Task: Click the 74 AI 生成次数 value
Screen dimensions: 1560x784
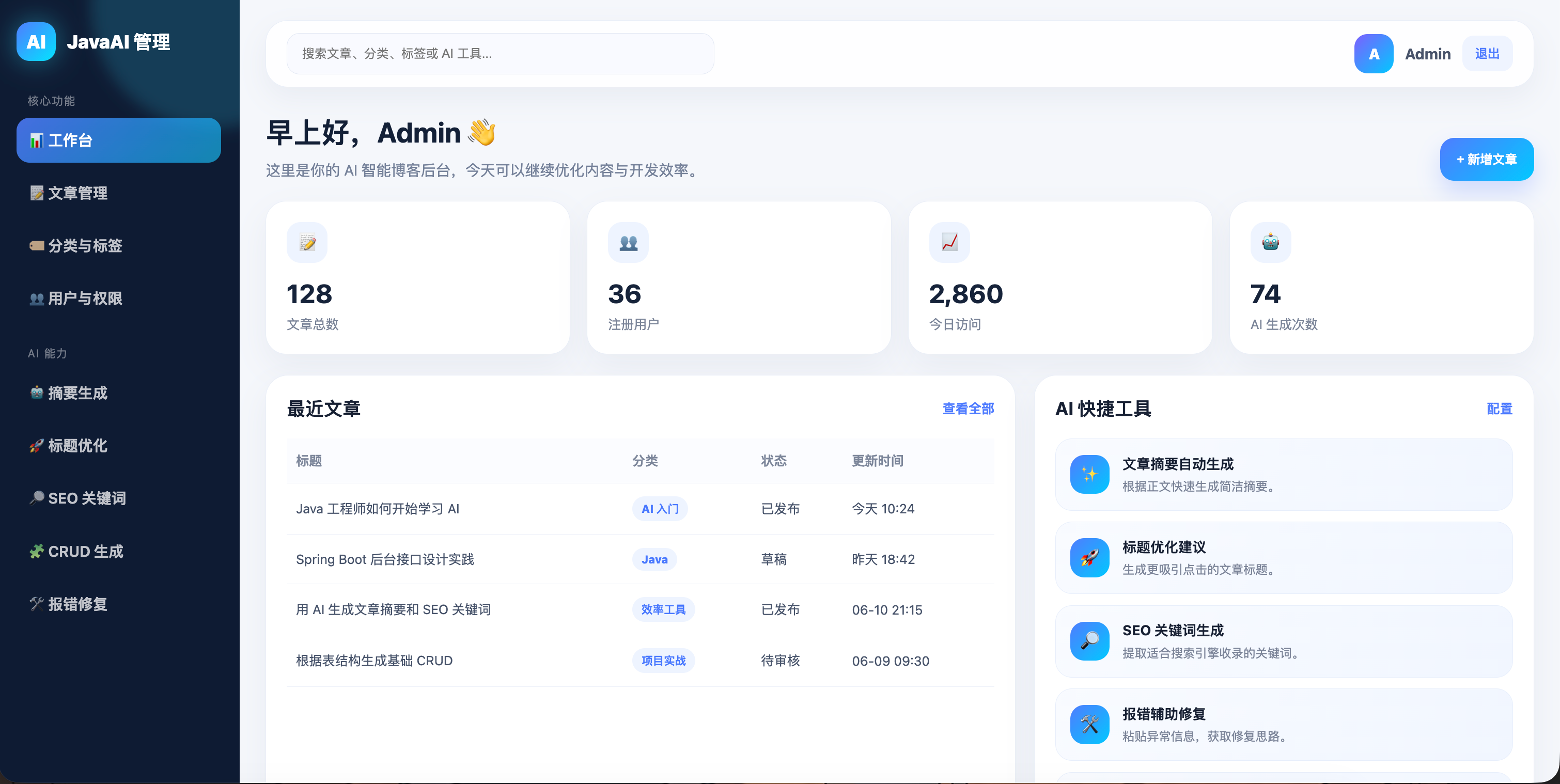Action: pyautogui.click(x=1265, y=294)
